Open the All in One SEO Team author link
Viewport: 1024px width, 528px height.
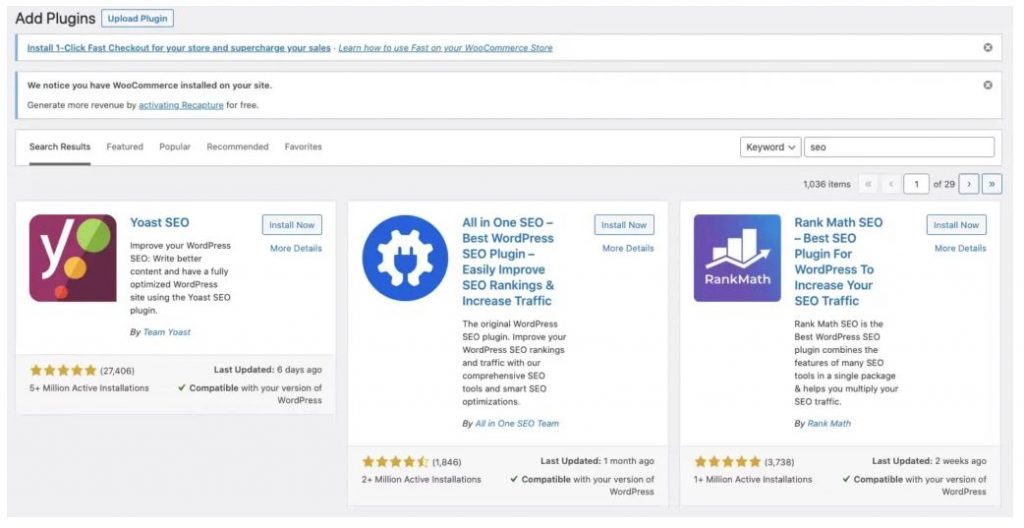click(x=517, y=423)
